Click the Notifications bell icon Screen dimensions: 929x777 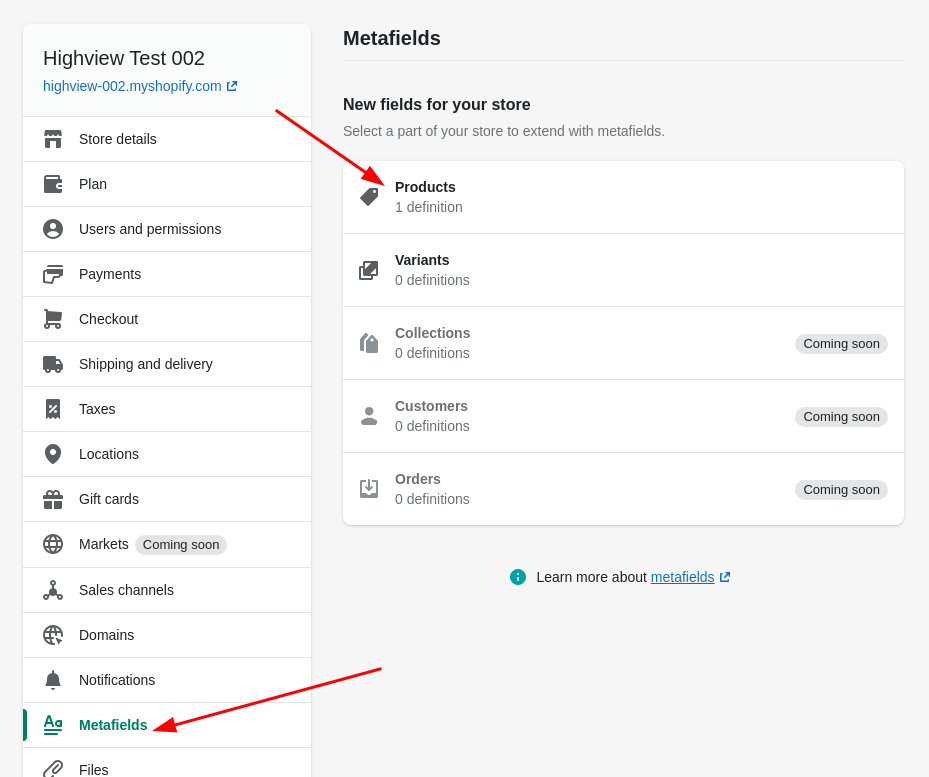pyautogui.click(x=53, y=680)
